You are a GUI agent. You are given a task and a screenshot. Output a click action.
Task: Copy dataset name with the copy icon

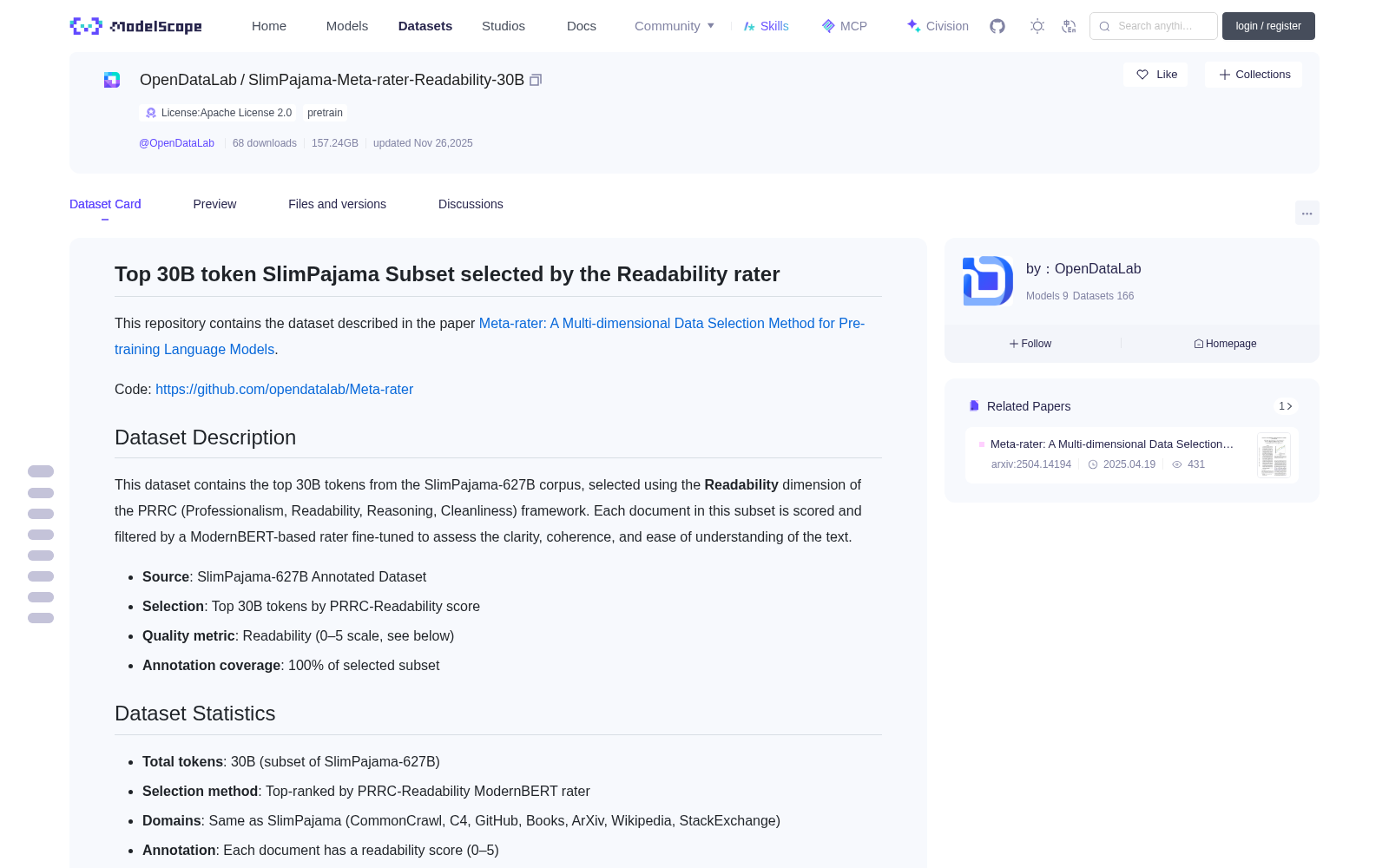(536, 80)
